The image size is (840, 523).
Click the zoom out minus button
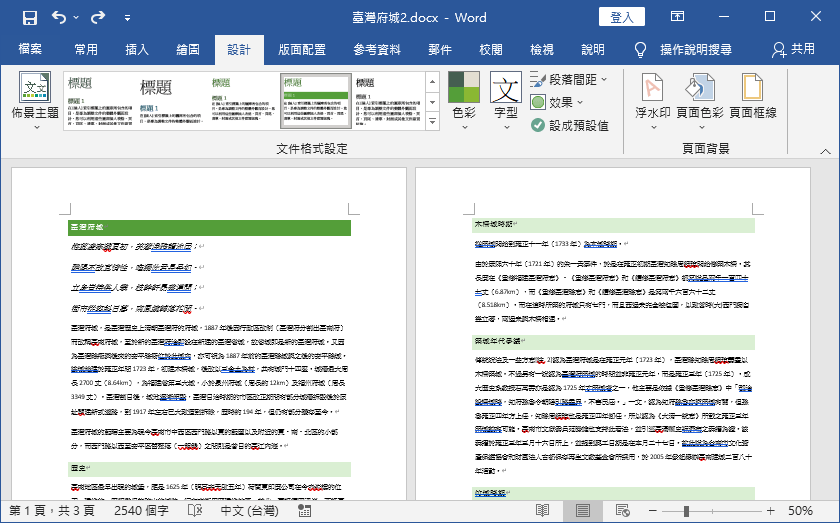click(x=652, y=511)
